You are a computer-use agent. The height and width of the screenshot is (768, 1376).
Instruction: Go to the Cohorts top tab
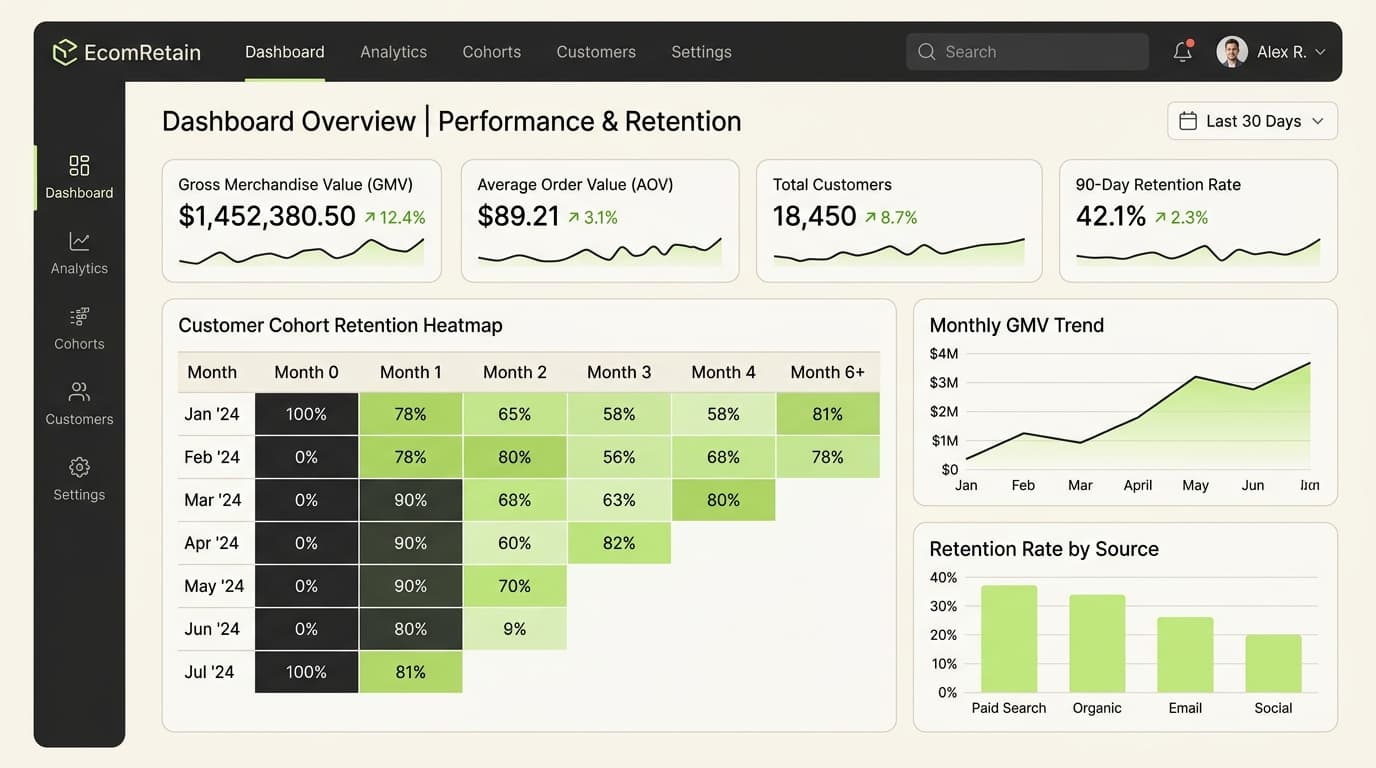click(491, 52)
